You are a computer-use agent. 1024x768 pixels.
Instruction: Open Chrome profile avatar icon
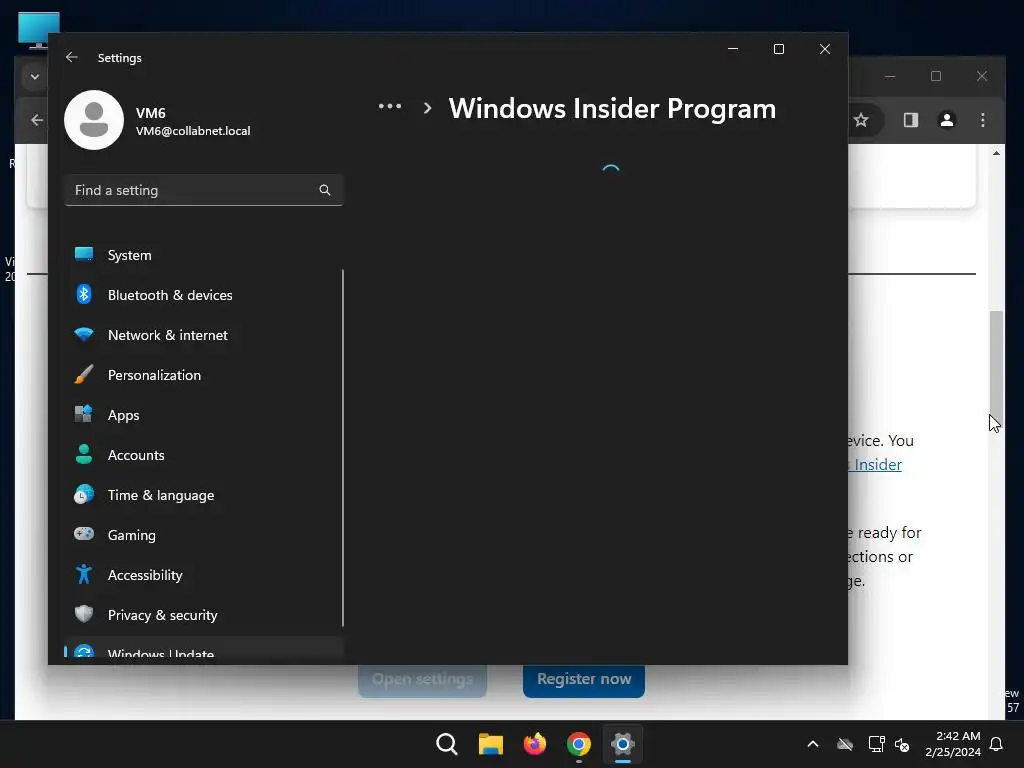pos(947,120)
